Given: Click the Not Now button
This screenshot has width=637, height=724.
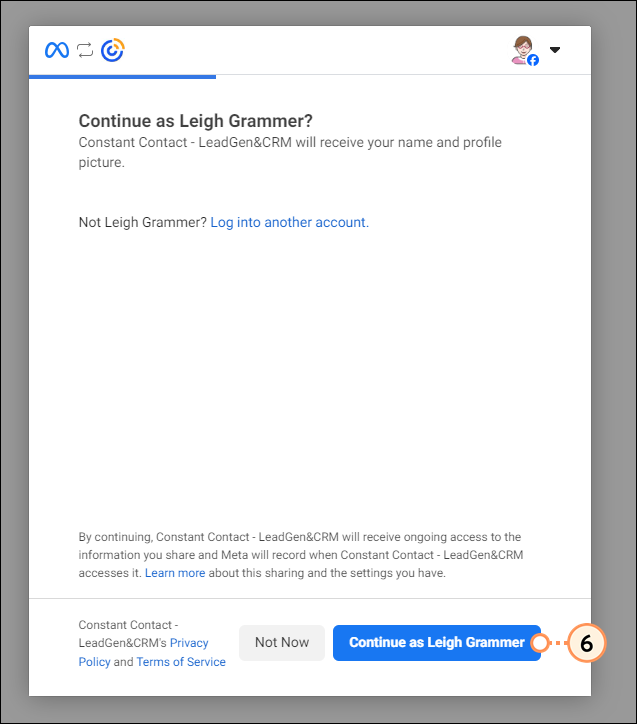Looking at the screenshot, I should click(x=282, y=643).
